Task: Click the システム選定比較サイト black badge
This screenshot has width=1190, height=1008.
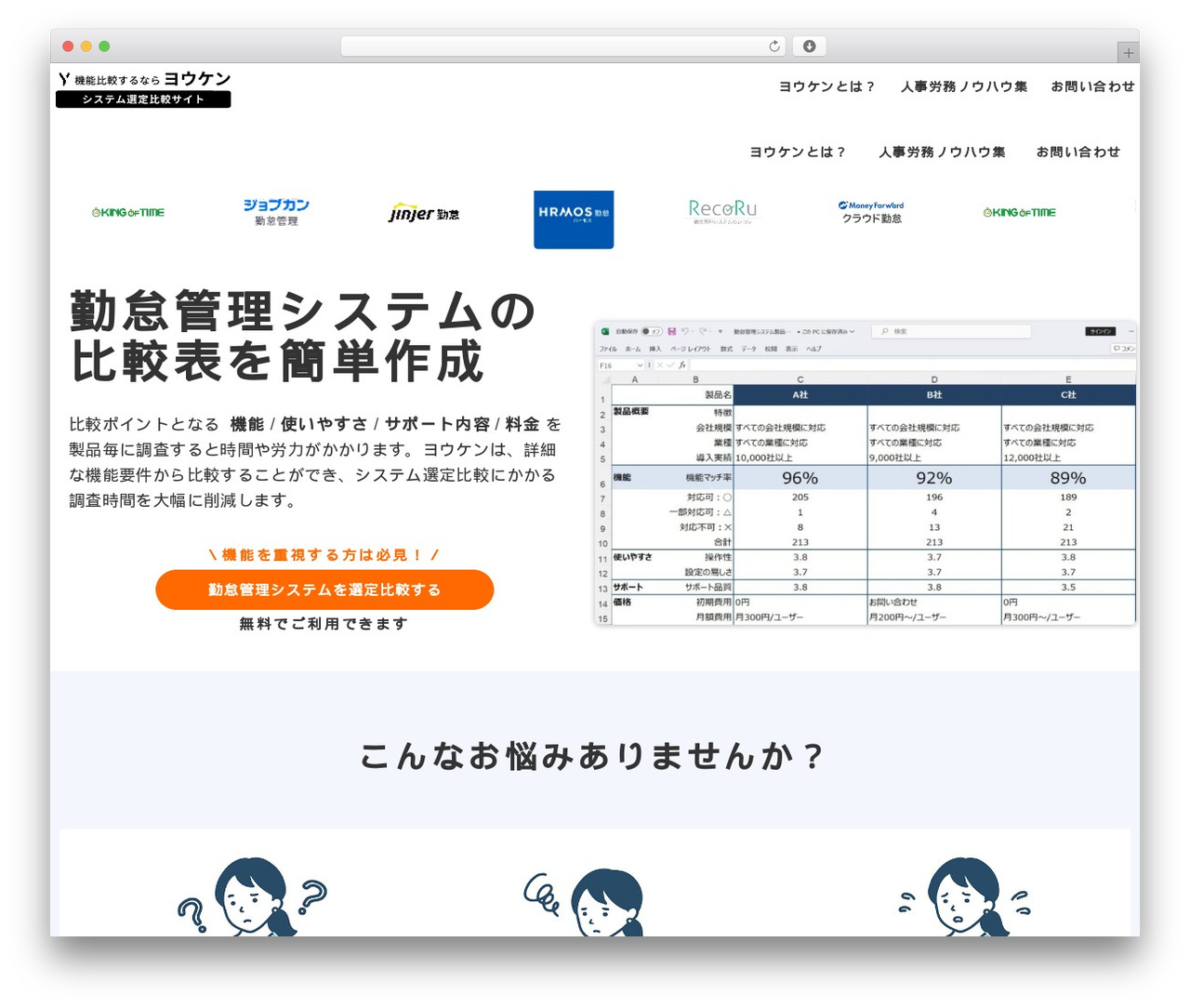Action: point(143,99)
